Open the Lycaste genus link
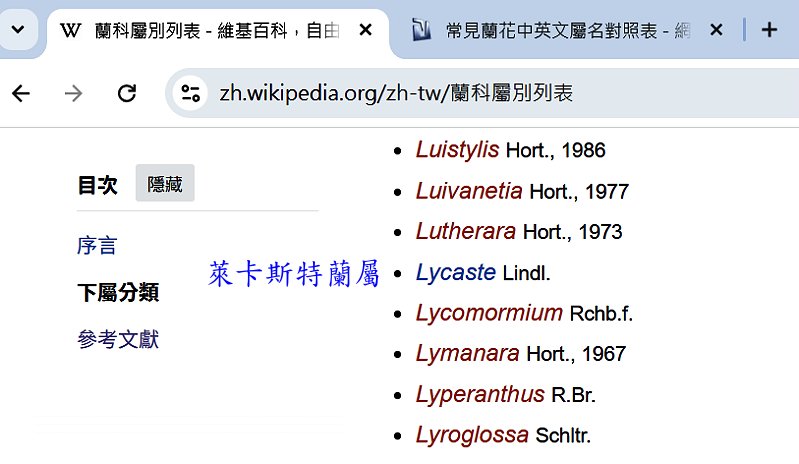The image size is (799, 464). coord(455,272)
